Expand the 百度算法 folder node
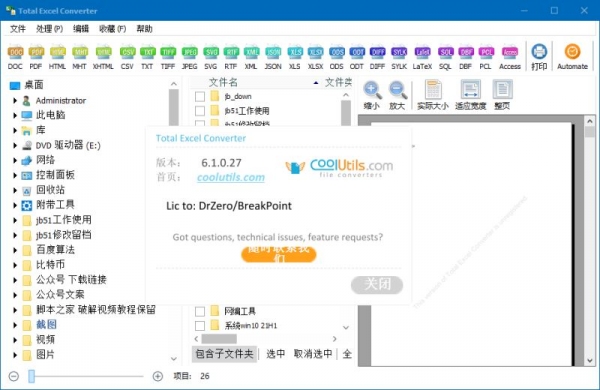This screenshot has width=600, height=390. 15,250
